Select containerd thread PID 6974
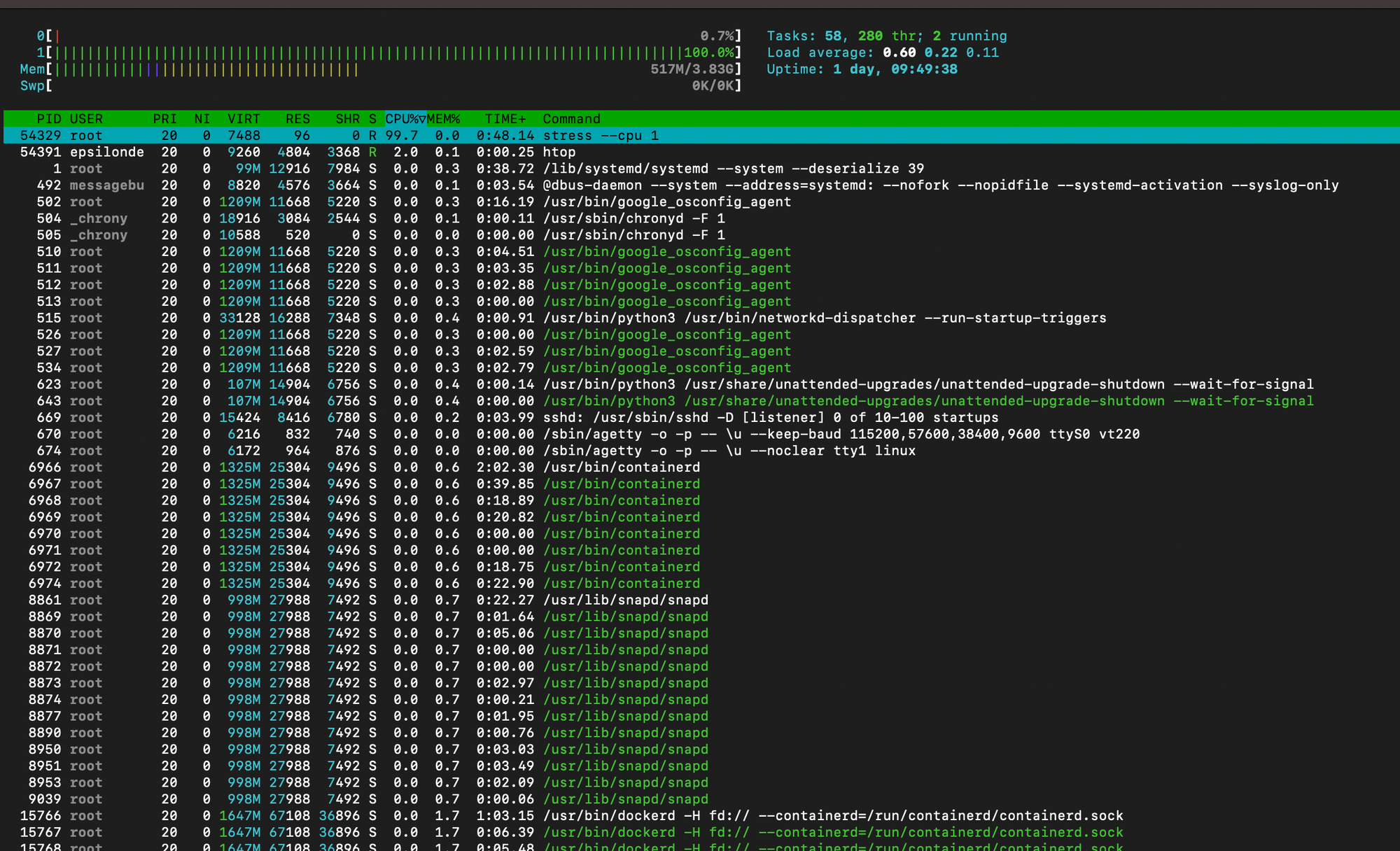Image resolution: width=1400 pixels, height=851 pixels. (701, 584)
